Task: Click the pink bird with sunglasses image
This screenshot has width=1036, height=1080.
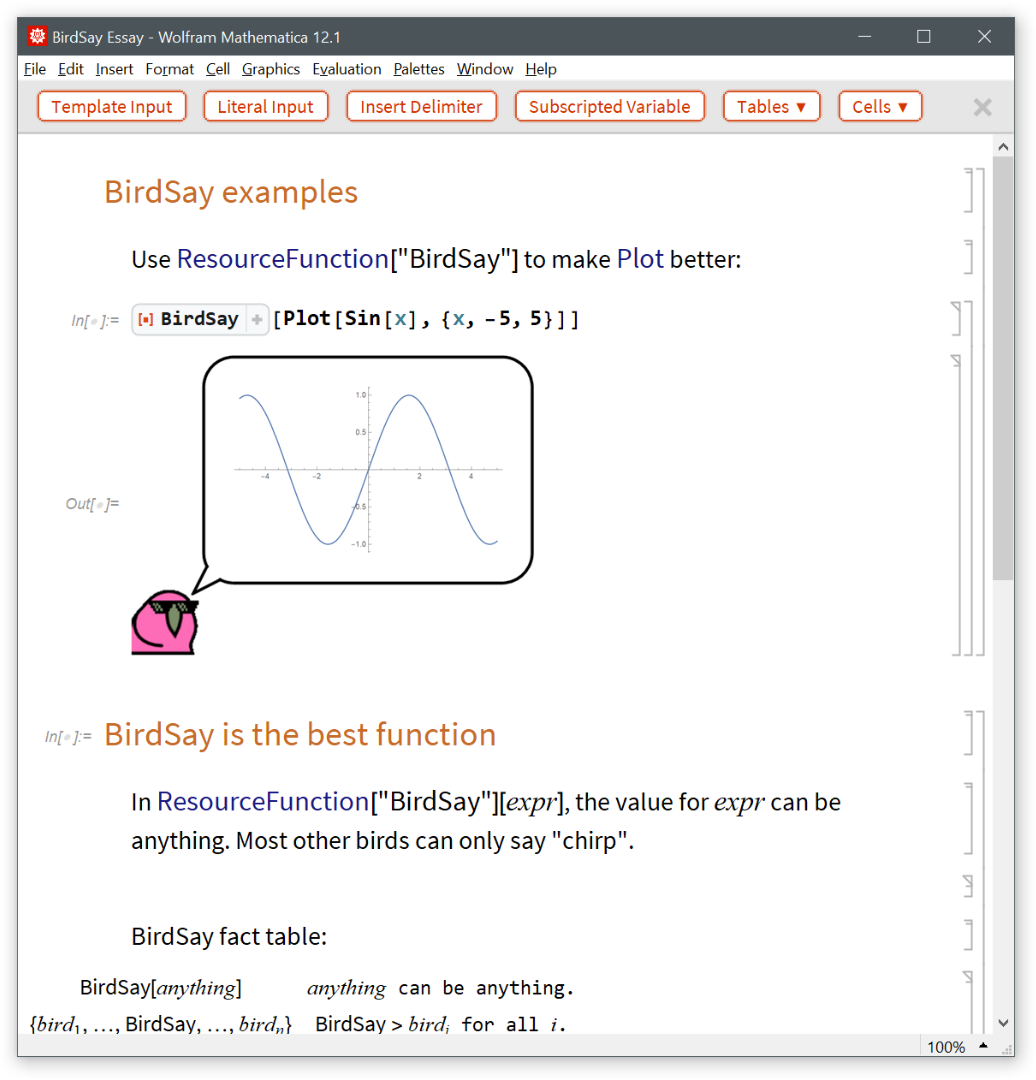Action: pos(165,623)
